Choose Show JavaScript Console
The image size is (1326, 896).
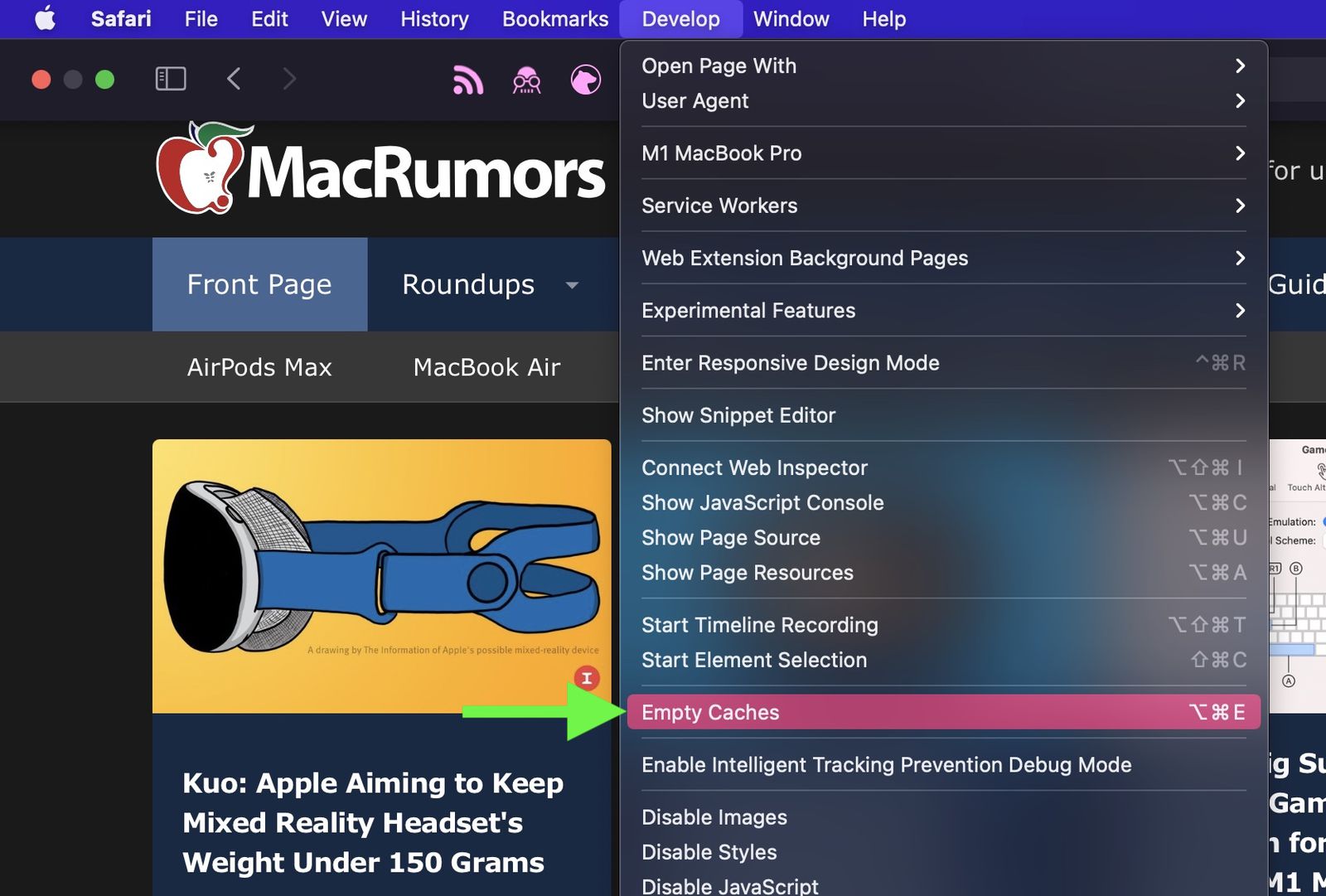[944, 502]
